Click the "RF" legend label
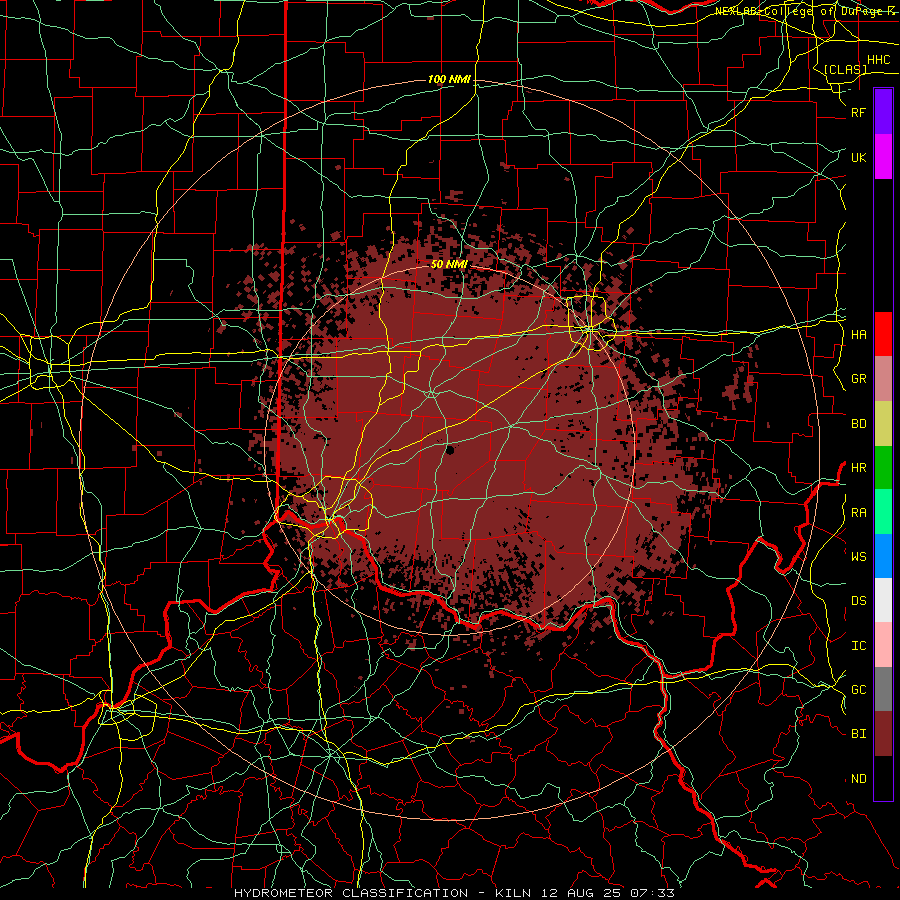Image resolution: width=900 pixels, height=900 pixels. (x=858, y=112)
